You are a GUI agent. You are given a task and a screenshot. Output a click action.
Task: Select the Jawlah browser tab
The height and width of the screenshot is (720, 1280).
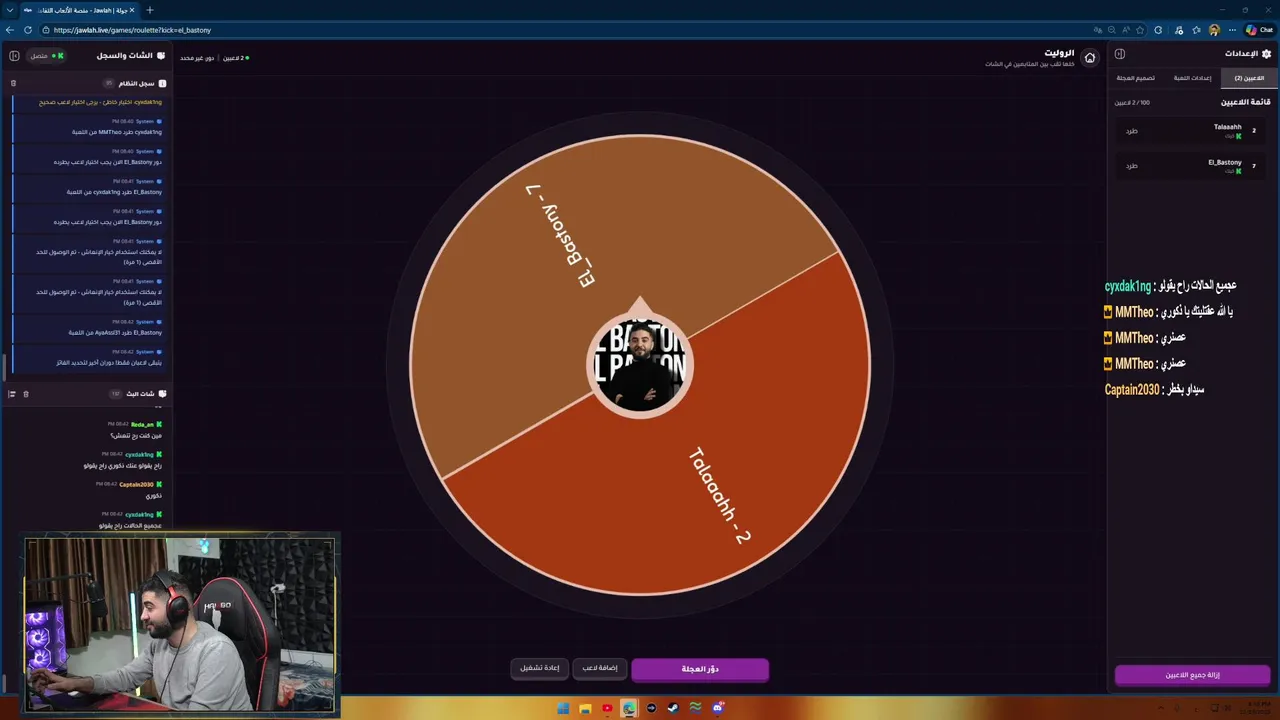(80, 10)
